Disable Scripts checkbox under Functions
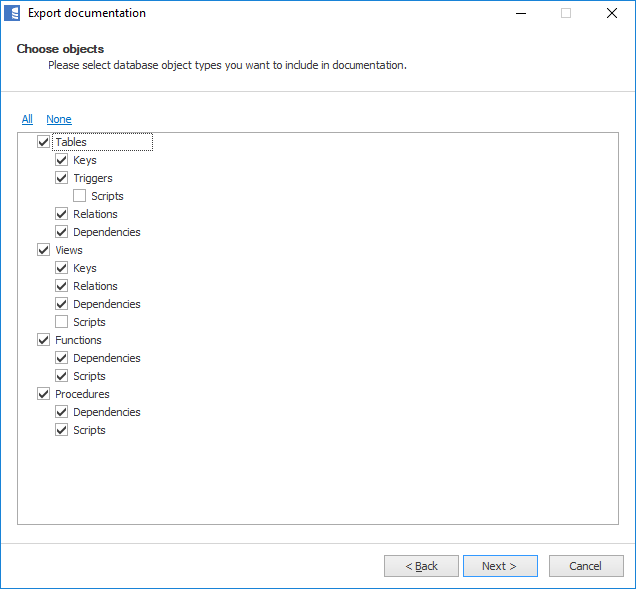This screenshot has height=589, width=636. (x=61, y=376)
